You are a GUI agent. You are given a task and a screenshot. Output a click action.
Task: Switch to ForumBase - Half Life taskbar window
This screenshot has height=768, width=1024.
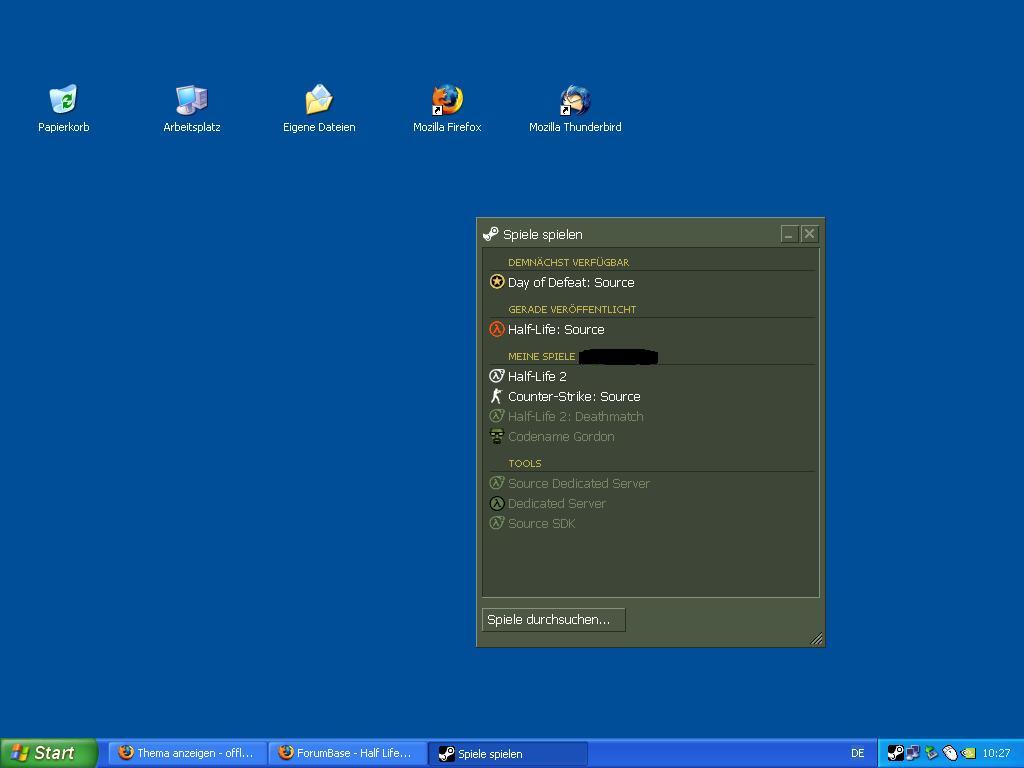pyautogui.click(x=347, y=753)
